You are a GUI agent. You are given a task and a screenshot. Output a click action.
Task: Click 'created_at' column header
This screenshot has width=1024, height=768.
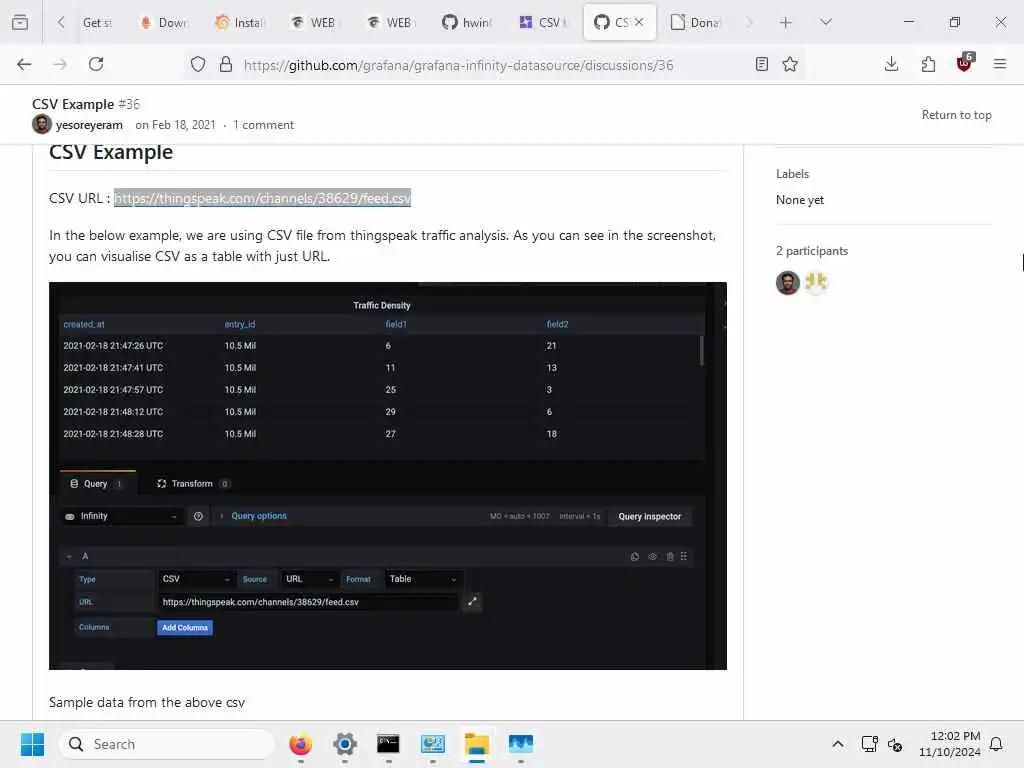pyautogui.click(x=84, y=324)
